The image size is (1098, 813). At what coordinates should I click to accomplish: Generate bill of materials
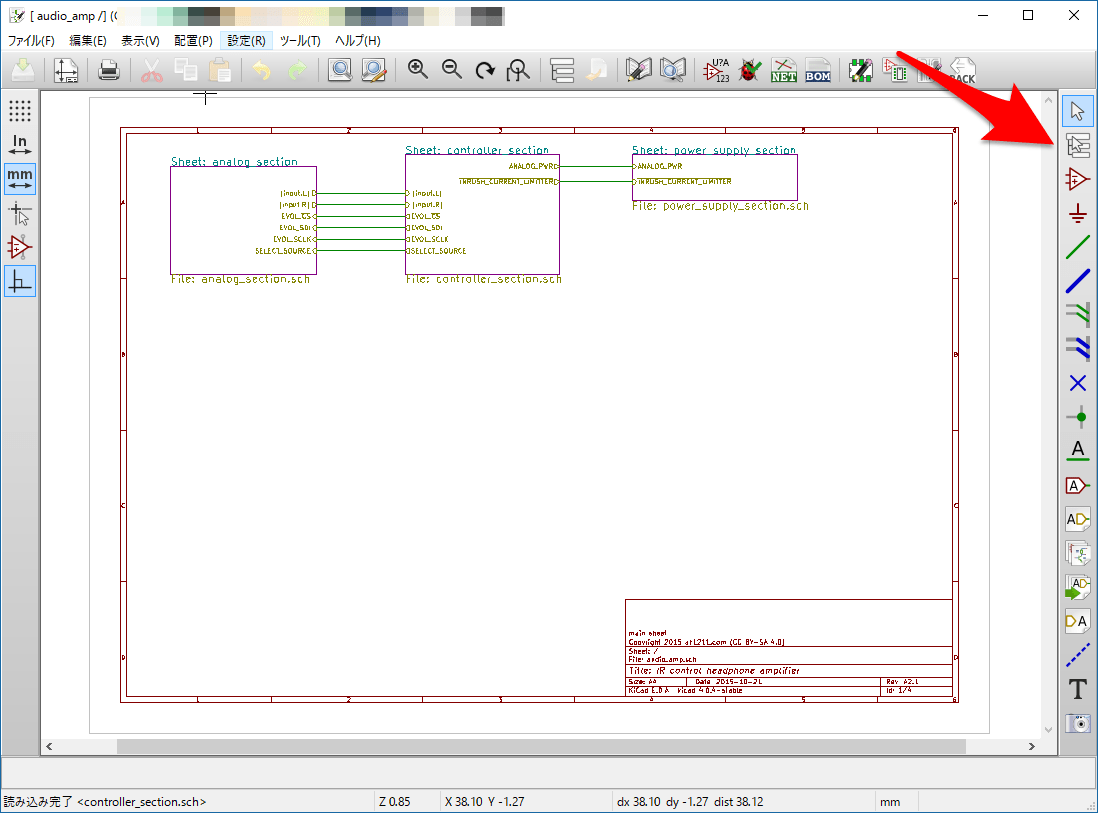pyautogui.click(x=818, y=70)
